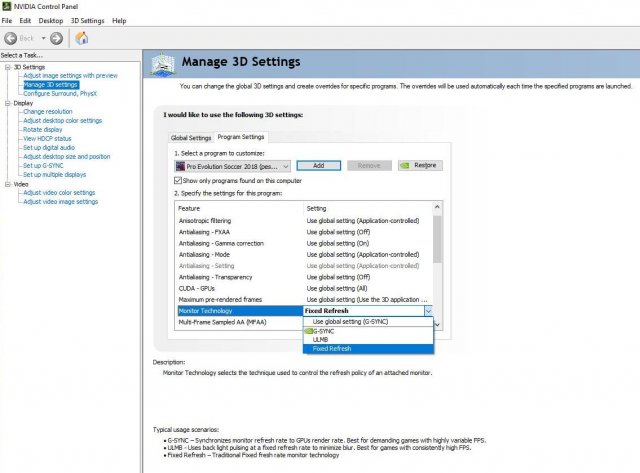This screenshot has width=640, height=473.
Task: Open the 3D Settings menu
Action: pyautogui.click(x=87, y=20)
